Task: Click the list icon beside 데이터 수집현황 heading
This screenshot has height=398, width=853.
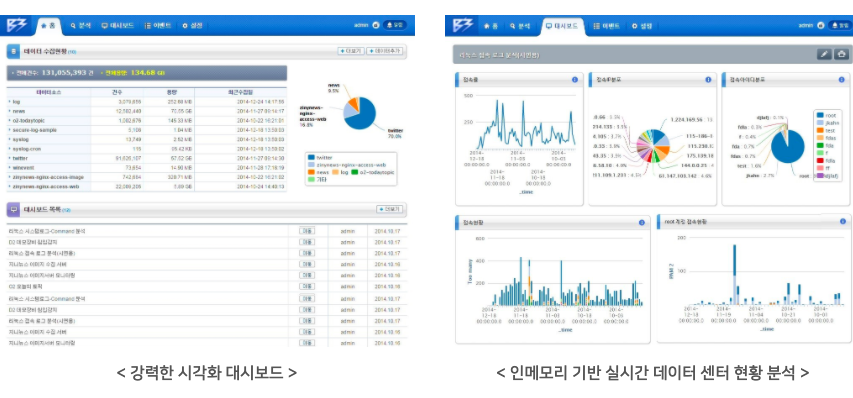Action: click(14, 52)
